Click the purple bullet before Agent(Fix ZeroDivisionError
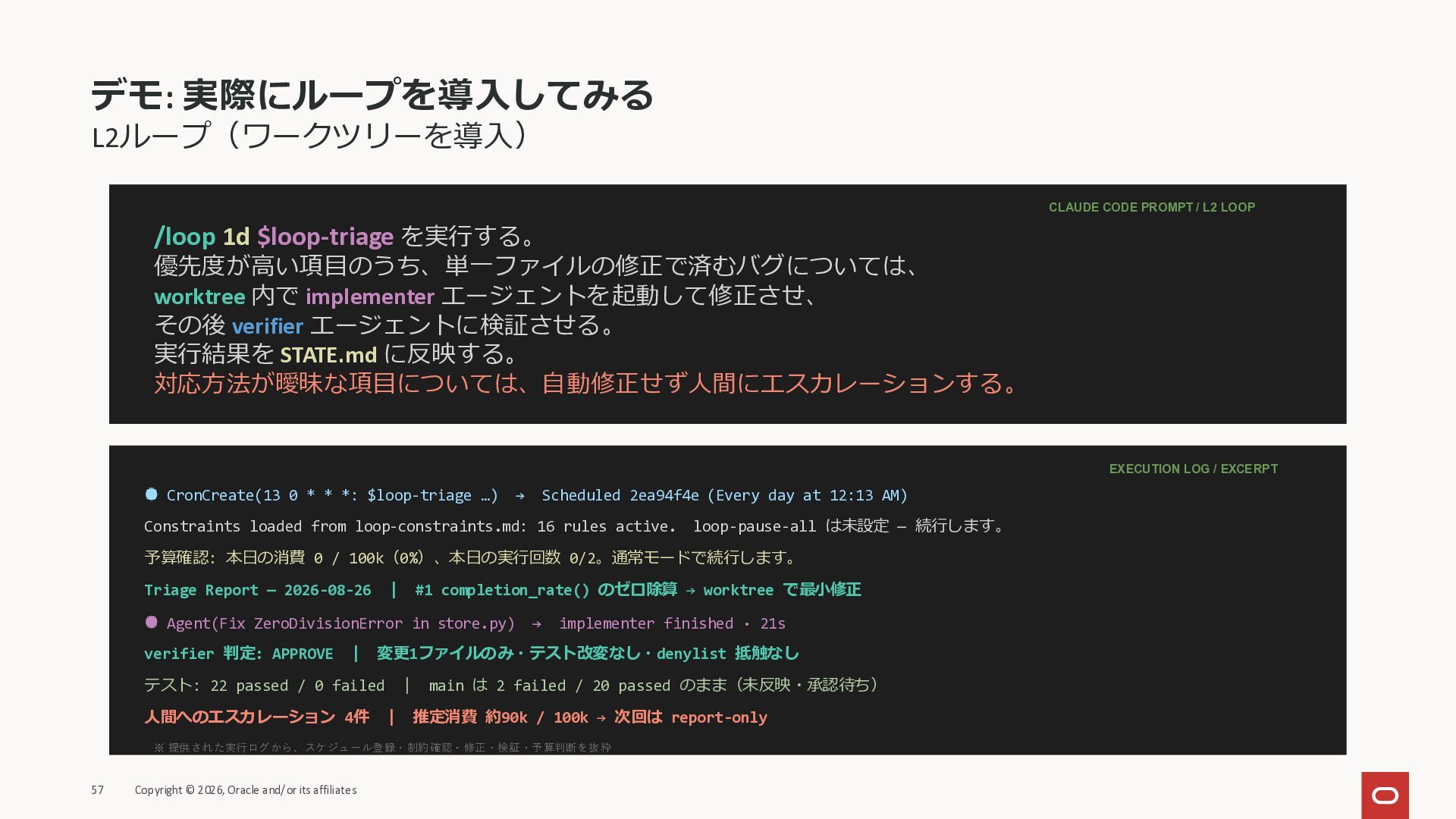This screenshot has width=1456, height=819. point(151,622)
